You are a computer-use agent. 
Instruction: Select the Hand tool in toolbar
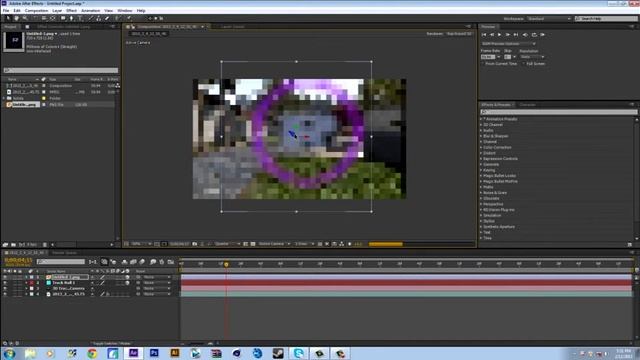coord(16,18)
